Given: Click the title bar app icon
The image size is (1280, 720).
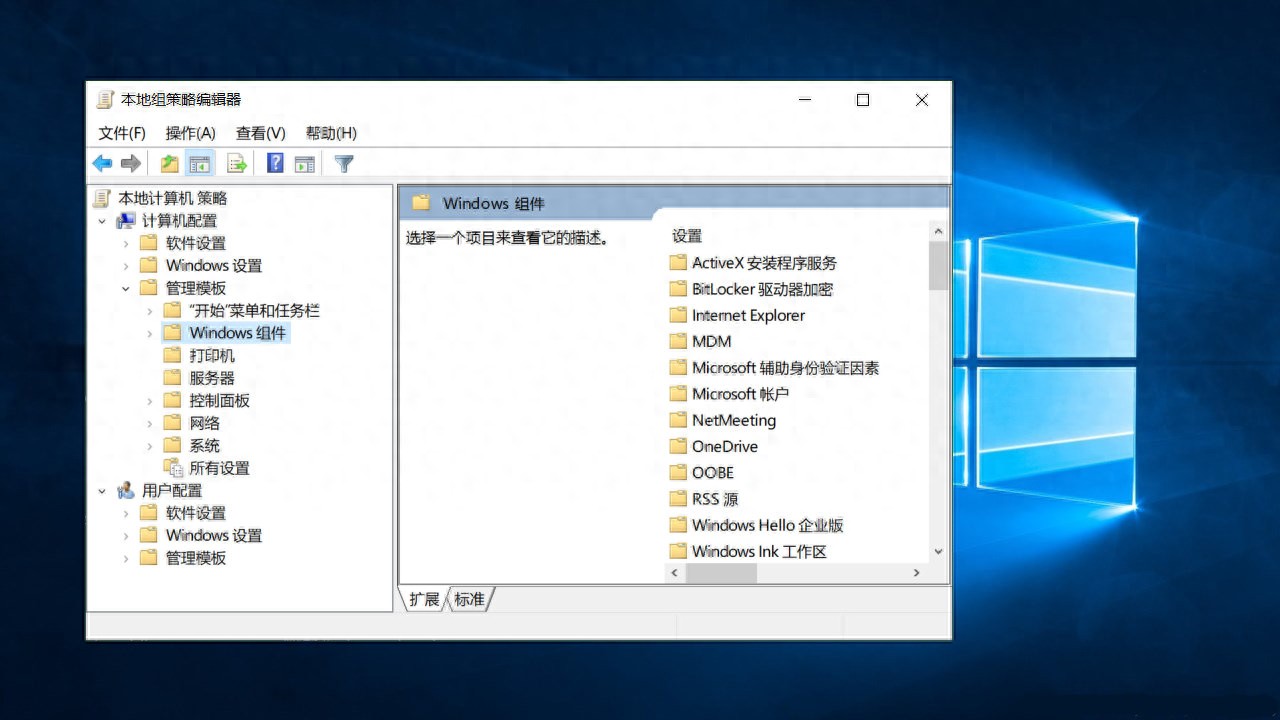Looking at the screenshot, I should pyautogui.click(x=105, y=99).
